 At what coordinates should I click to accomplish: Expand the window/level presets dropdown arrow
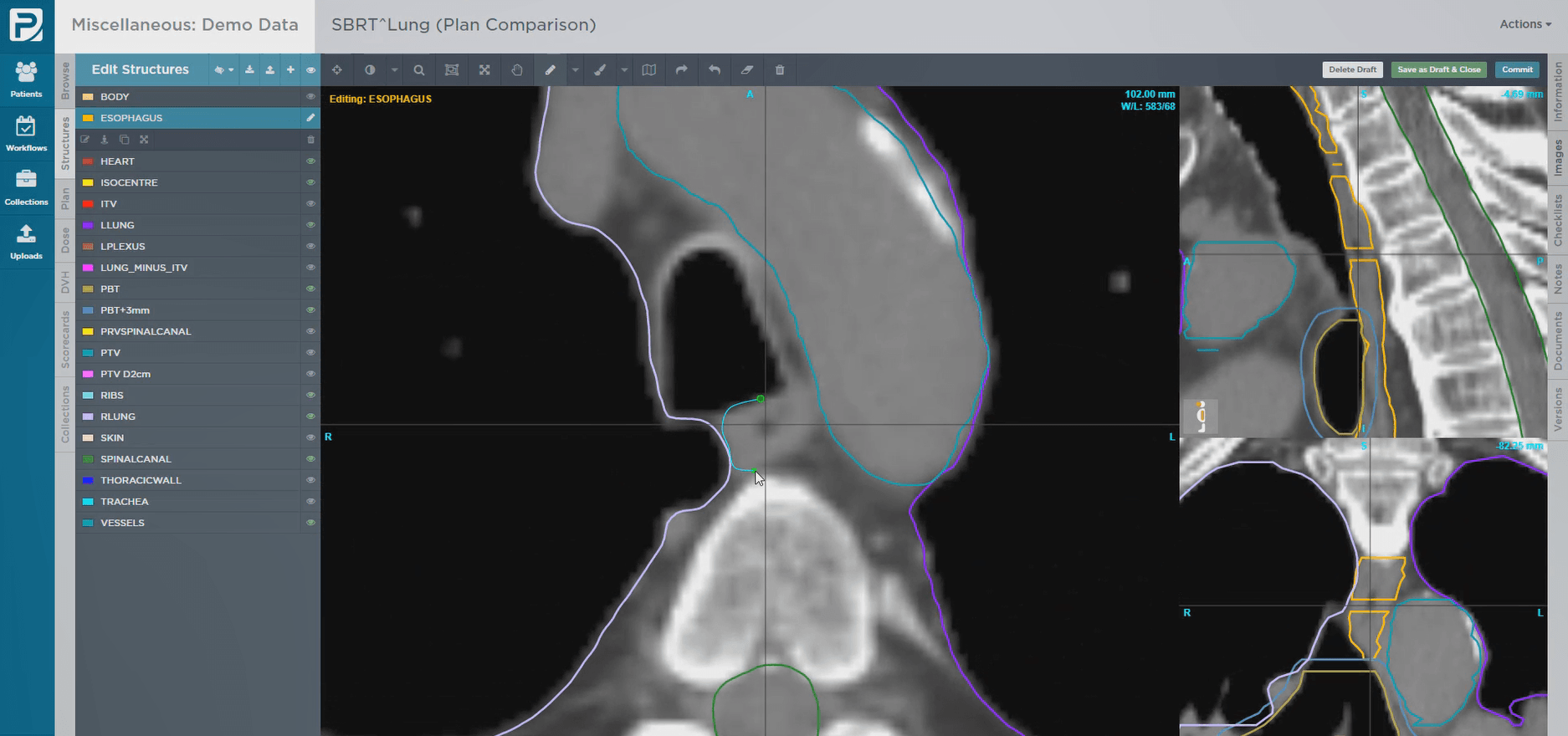(x=394, y=70)
